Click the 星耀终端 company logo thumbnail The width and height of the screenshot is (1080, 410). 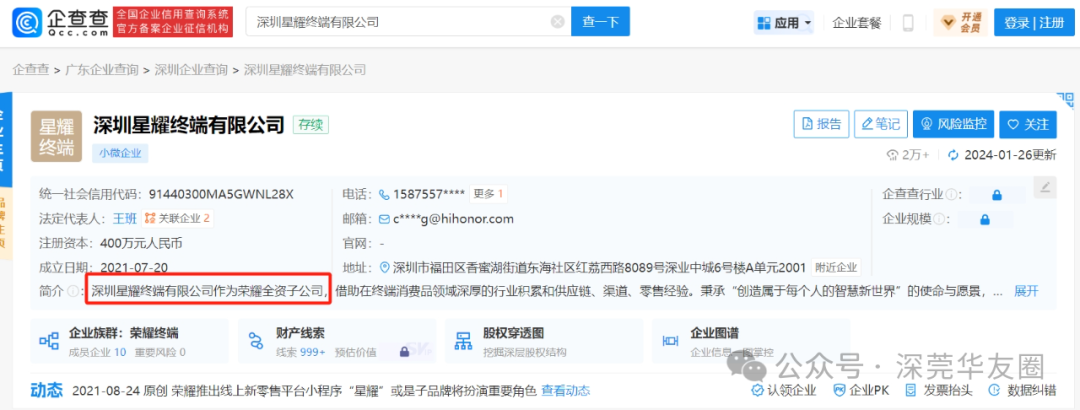(x=56, y=136)
